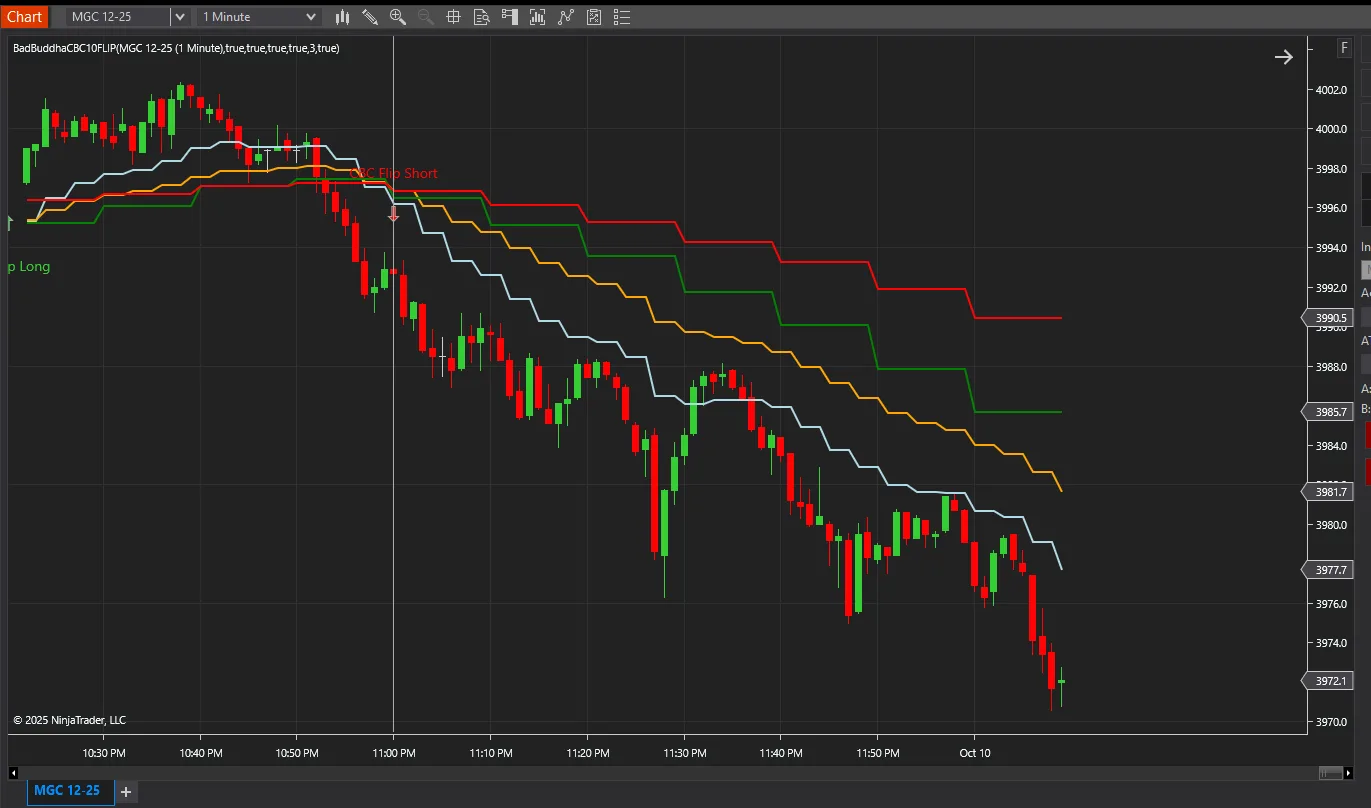Select the BadBuddhaCBC10FLIP indicator label
This screenshot has height=808, width=1371.
tap(176, 48)
